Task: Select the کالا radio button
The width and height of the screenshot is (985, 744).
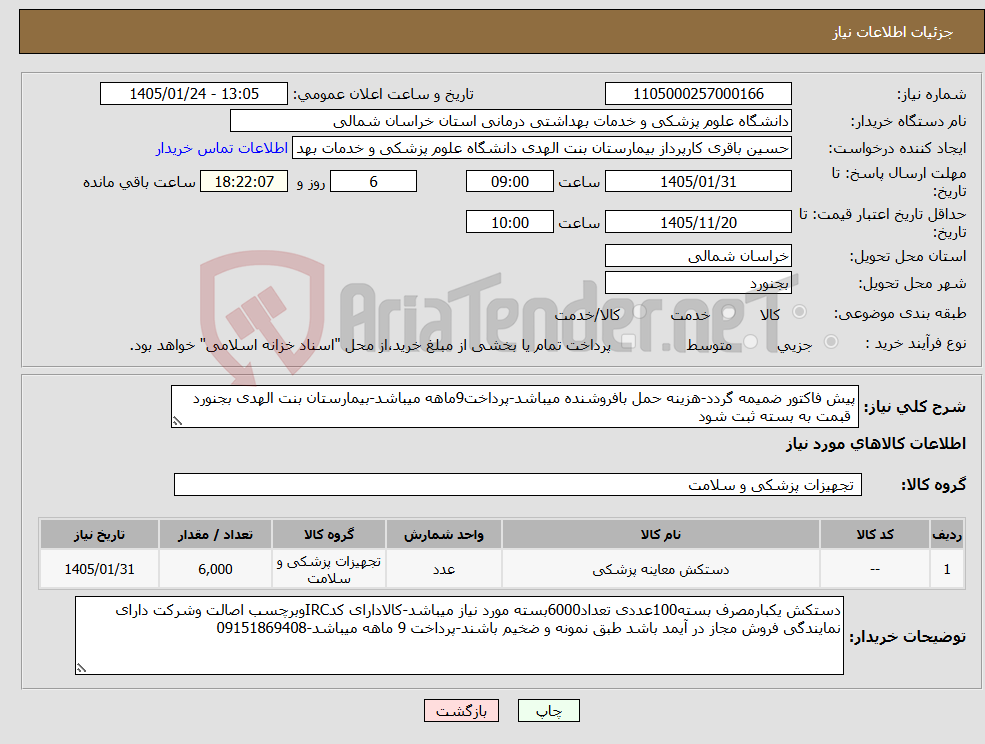Action: coord(800,312)
